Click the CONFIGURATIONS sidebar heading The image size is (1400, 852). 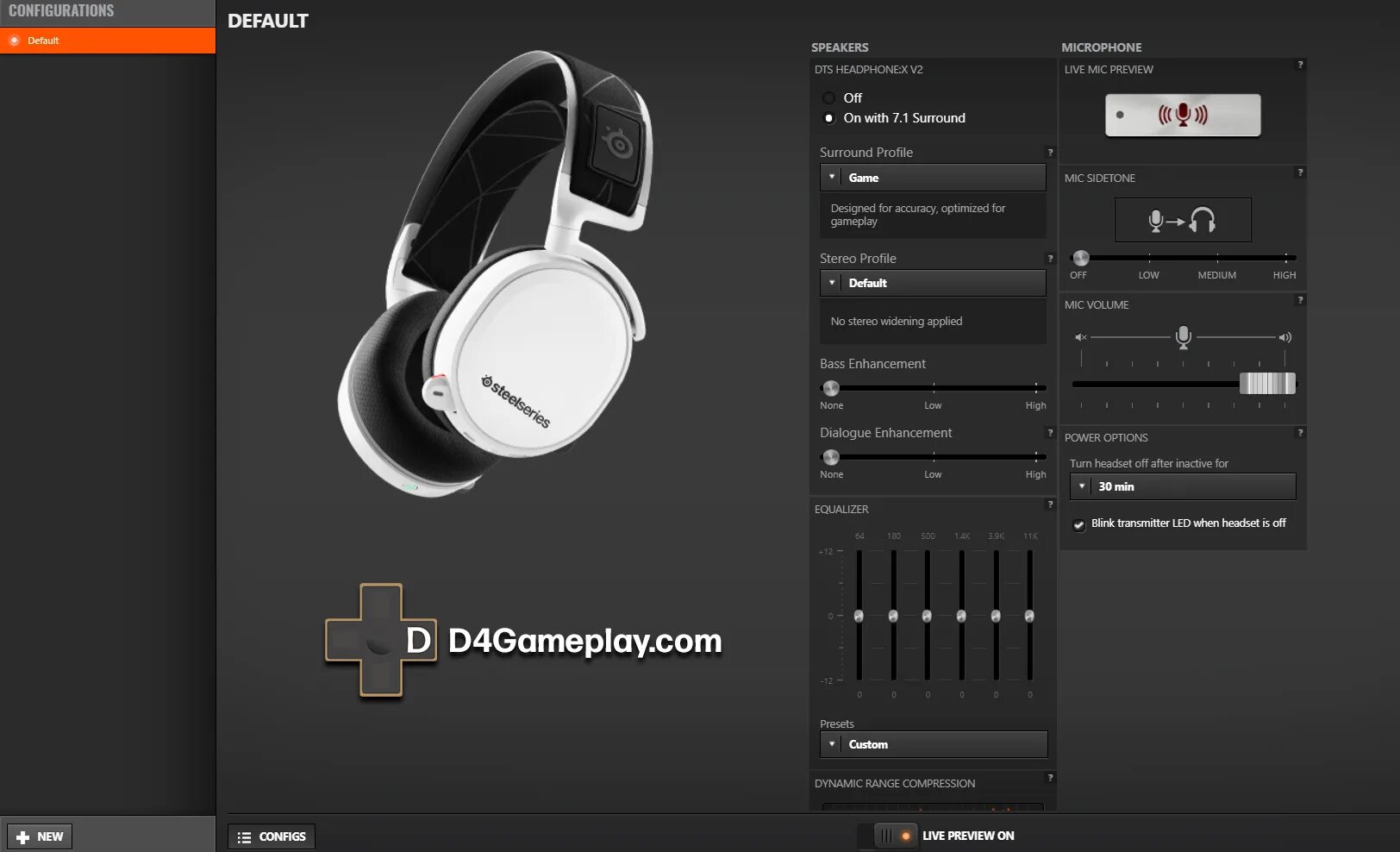[61, 11]
